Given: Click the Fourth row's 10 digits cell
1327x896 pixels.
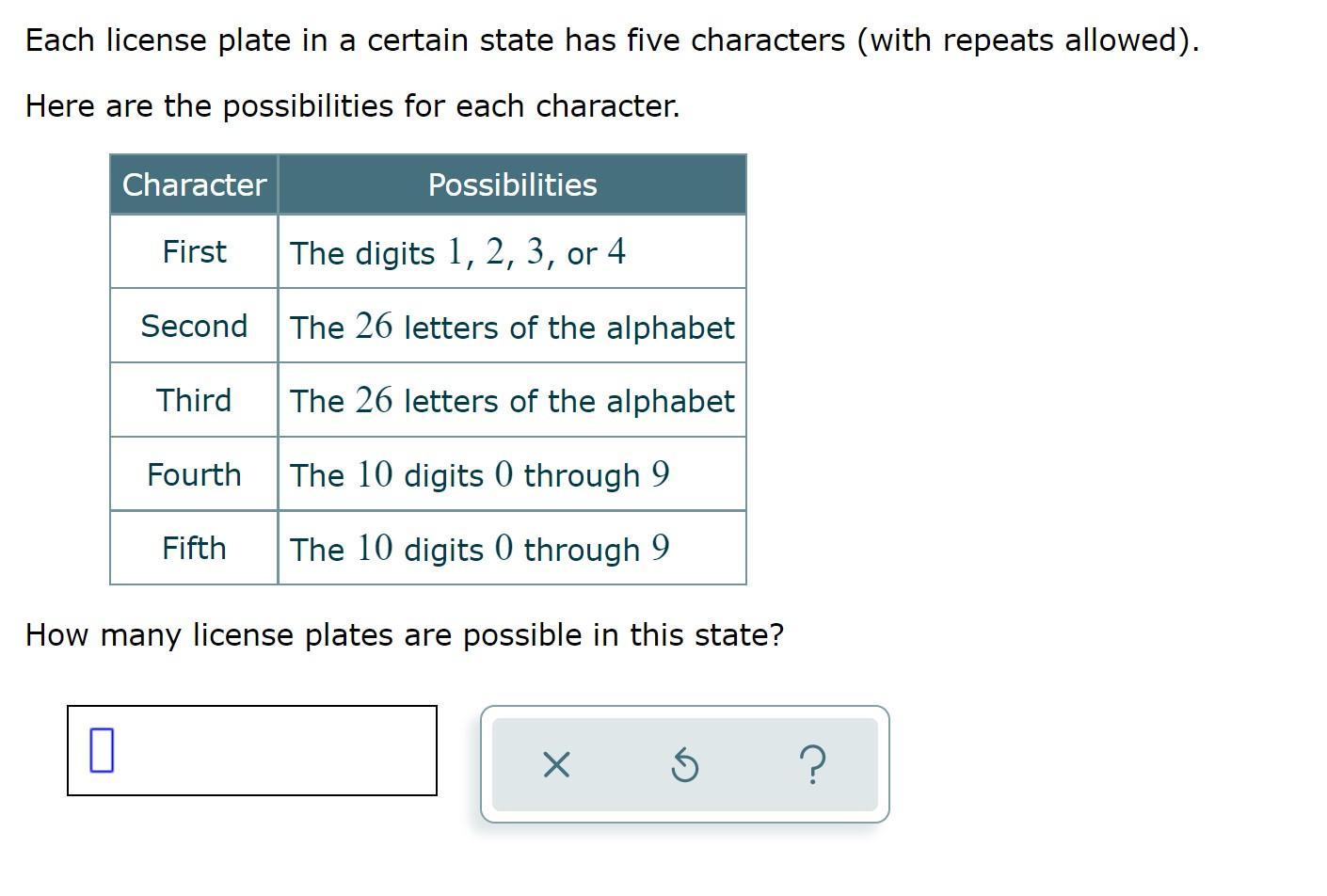Looking at the screenshot, I should (512, 474).
